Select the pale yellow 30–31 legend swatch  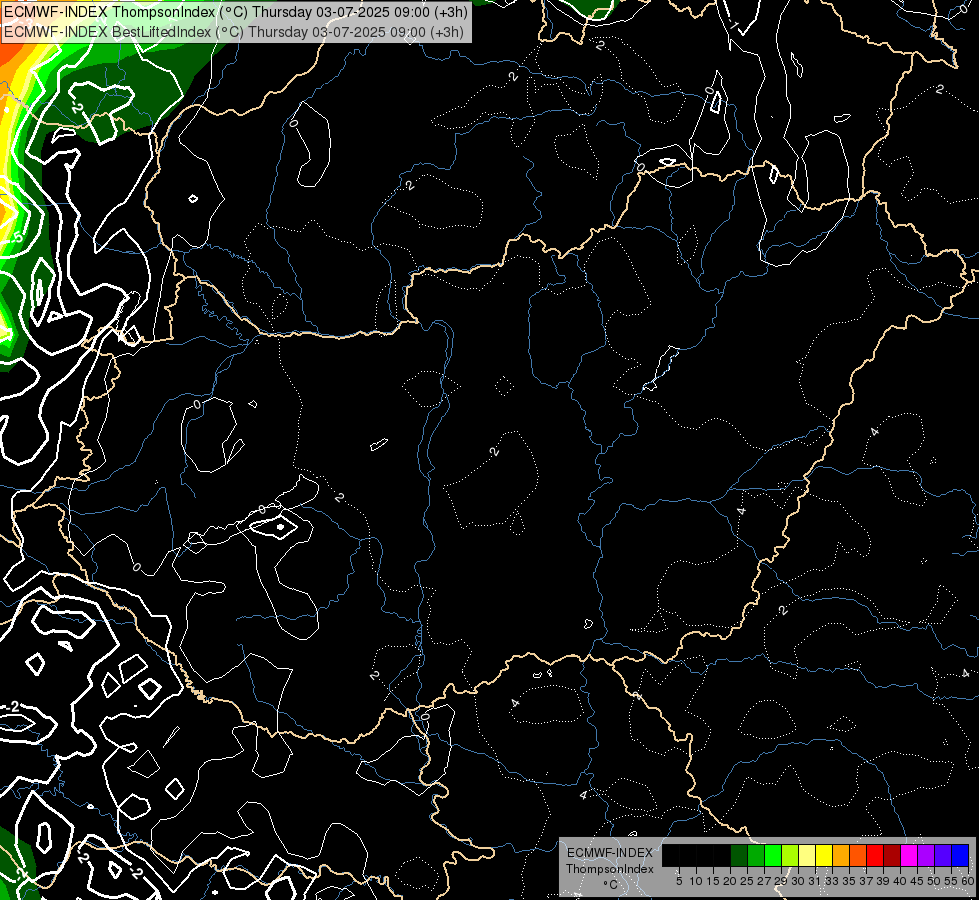[x=807, y=855]
